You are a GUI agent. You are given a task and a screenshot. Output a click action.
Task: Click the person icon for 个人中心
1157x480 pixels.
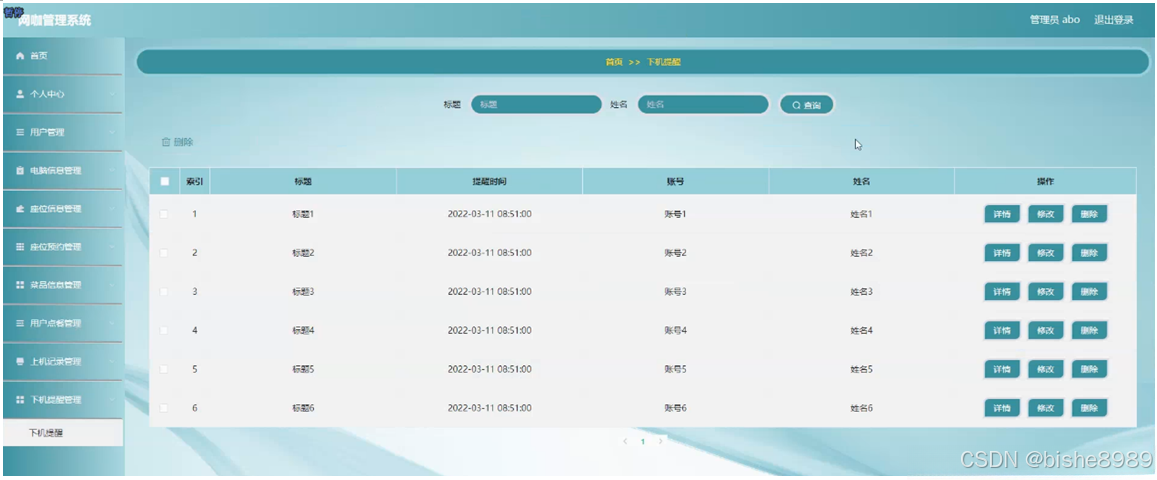point(20,94)
